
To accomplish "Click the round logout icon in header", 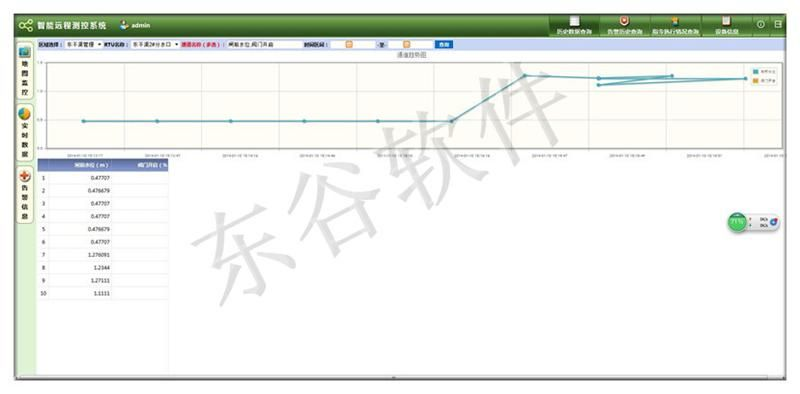I will coord(761,24).
